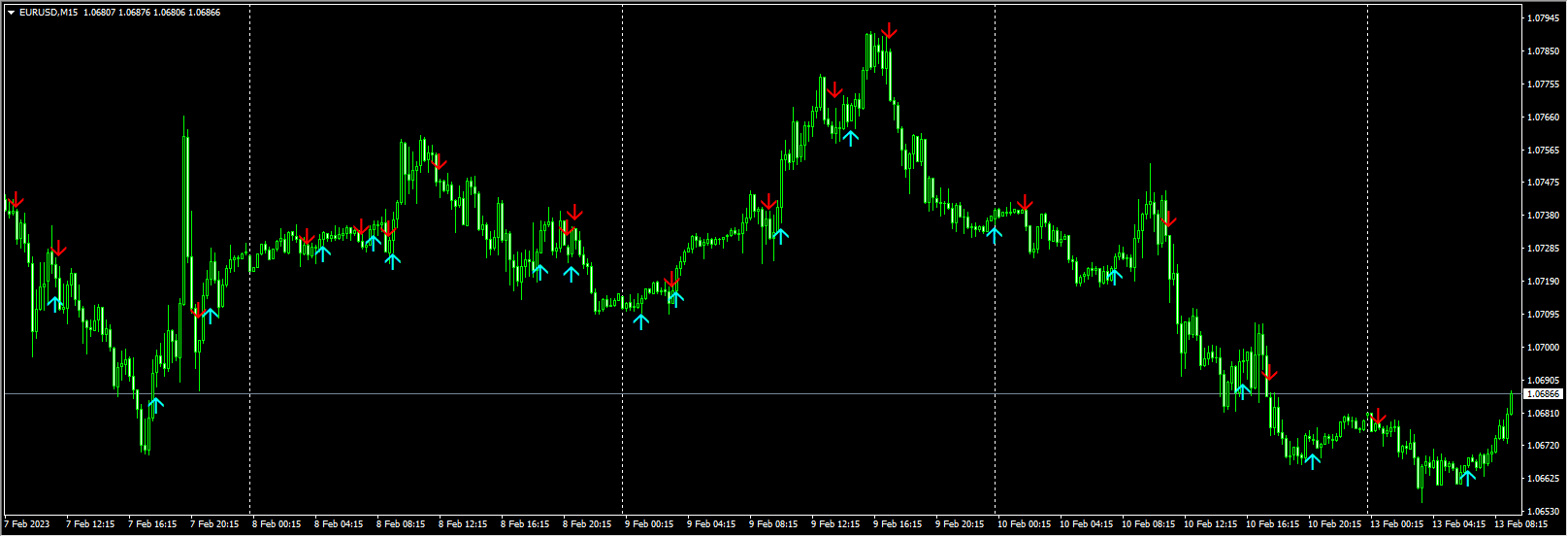
Task: Click the 1.07190 price axis label
Action: click(1543, 282)
